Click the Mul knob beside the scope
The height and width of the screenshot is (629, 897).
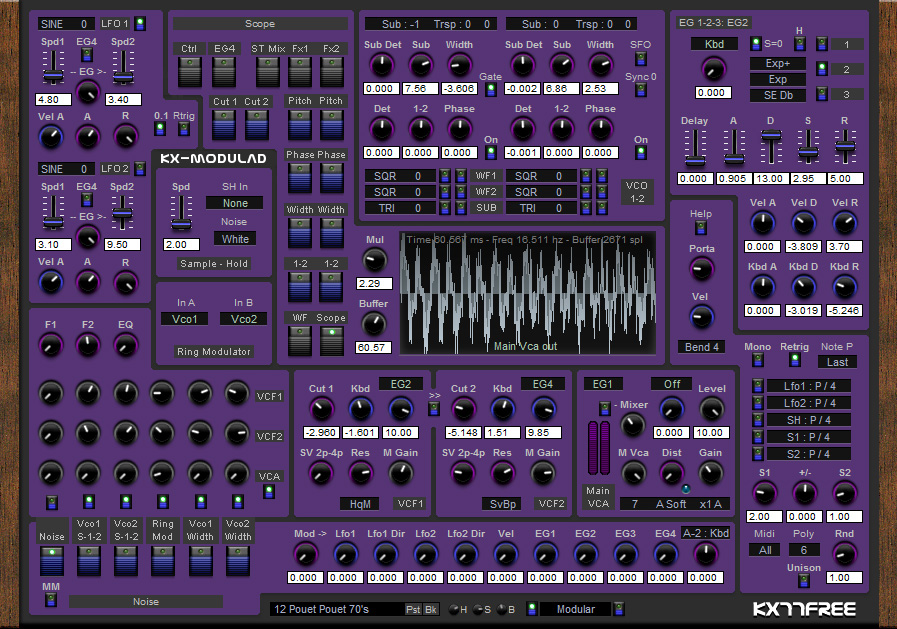[375, 261]
